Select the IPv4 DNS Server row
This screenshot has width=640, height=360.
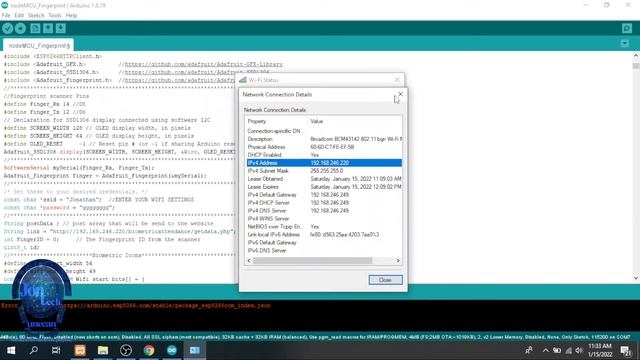(x=324, y=211)
